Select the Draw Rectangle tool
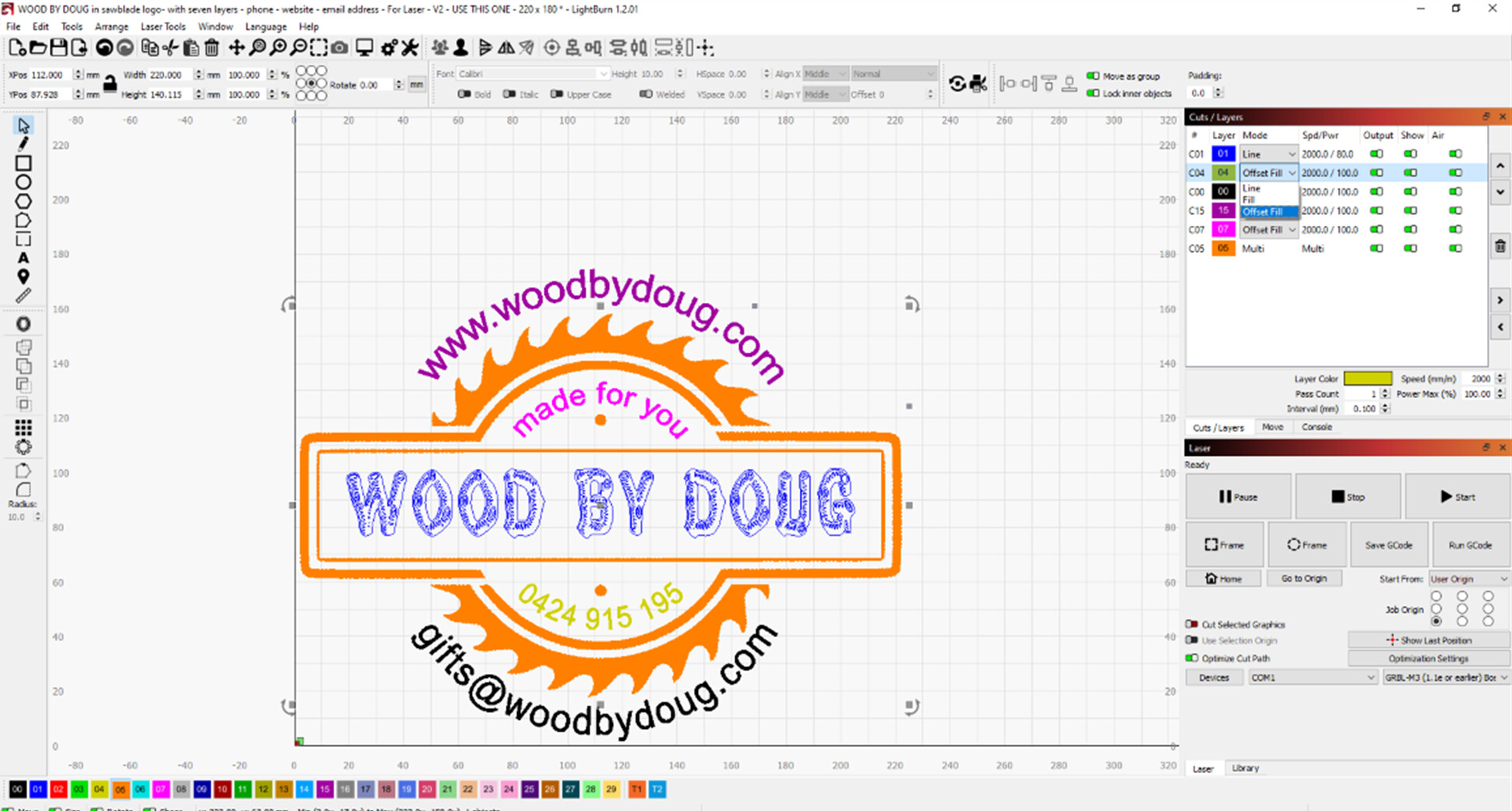This screenshot has height=811, width=1512. [23, 164]
